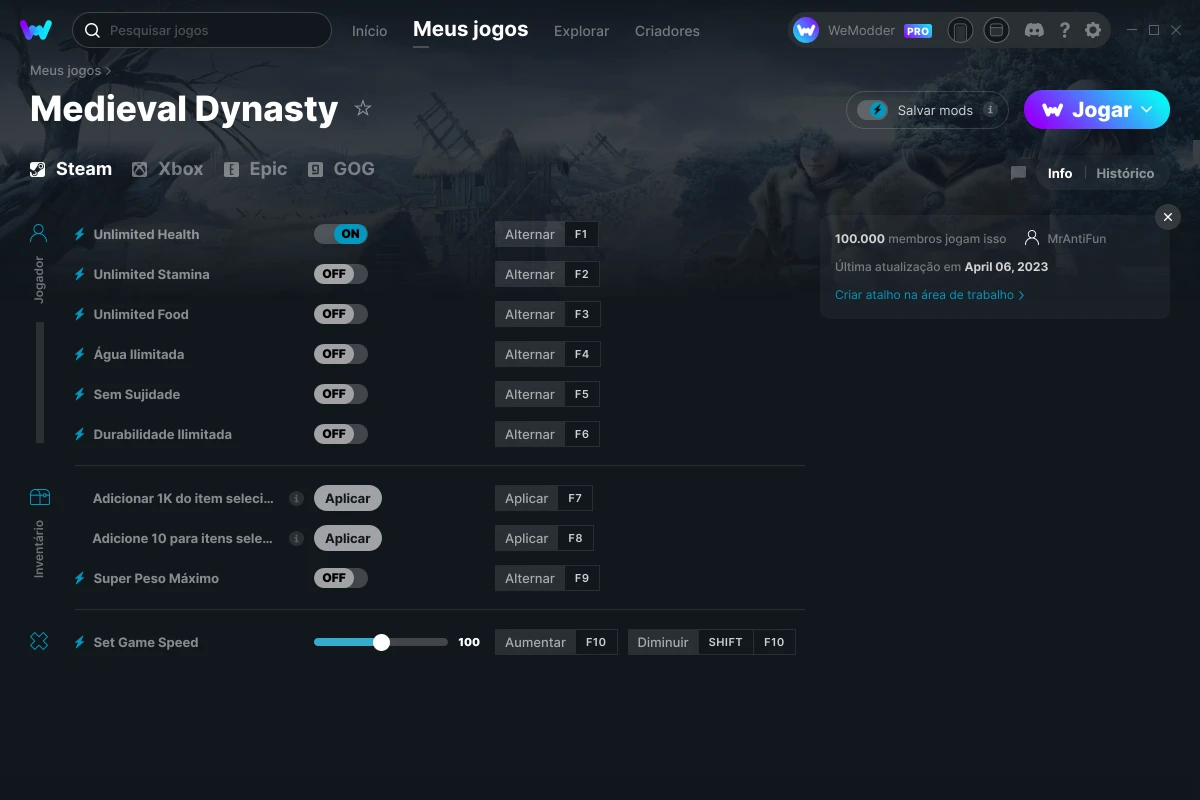Open the Meus jogos tab
This screenshot has height=800, width=1200.
pyautogui.click(x=470, y=30)
